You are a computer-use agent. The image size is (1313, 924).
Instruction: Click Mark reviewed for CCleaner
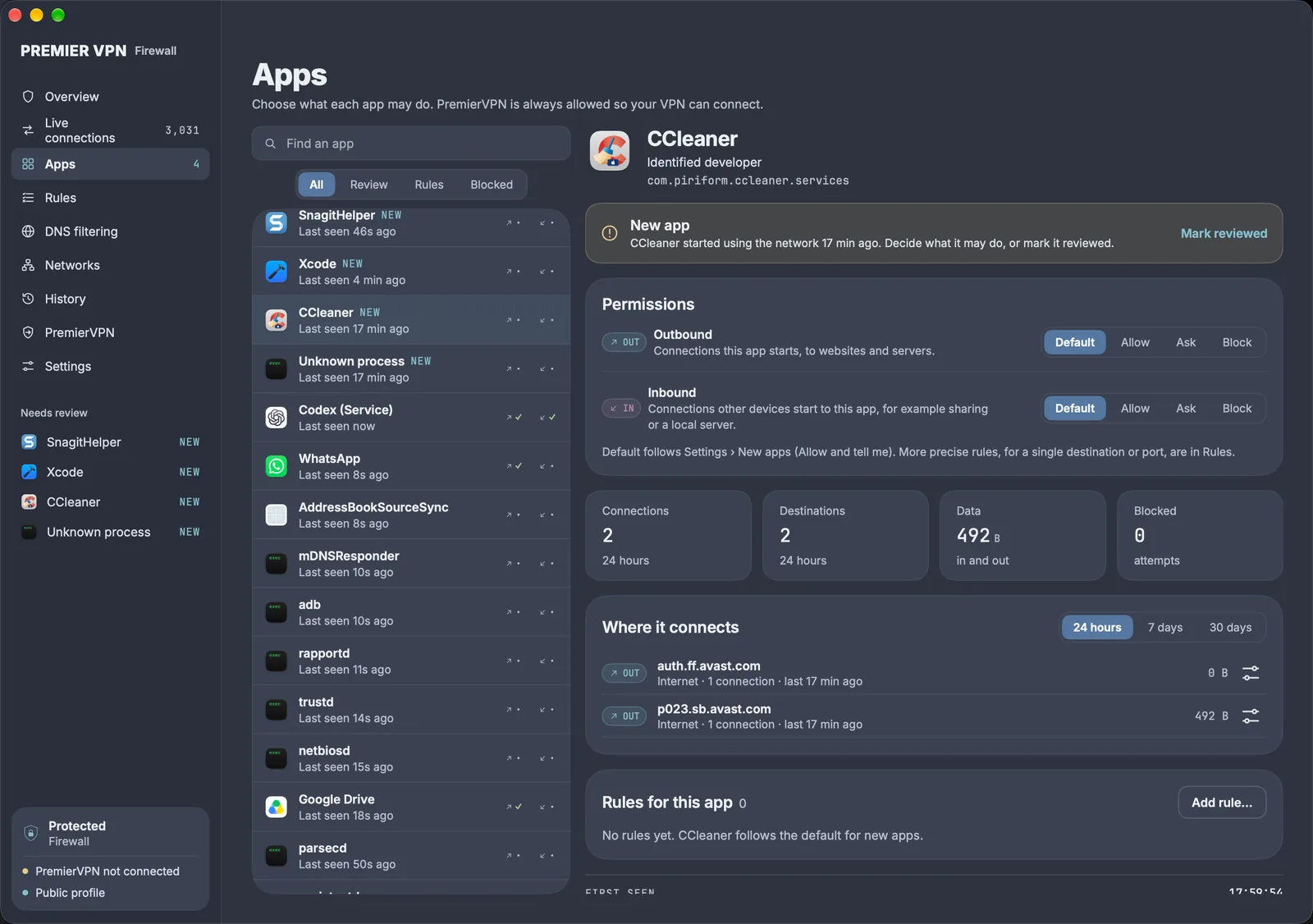tap(1224, 233)
